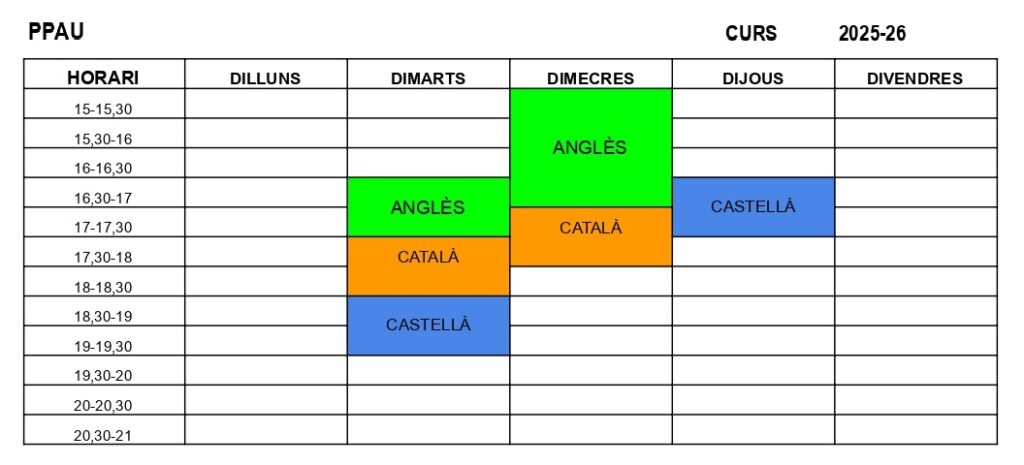Click the blue CASTELLÀ block on Dimarts
Image resolution: width=1024 pixels, height=465 pixels.
click(x=428, y=325)
